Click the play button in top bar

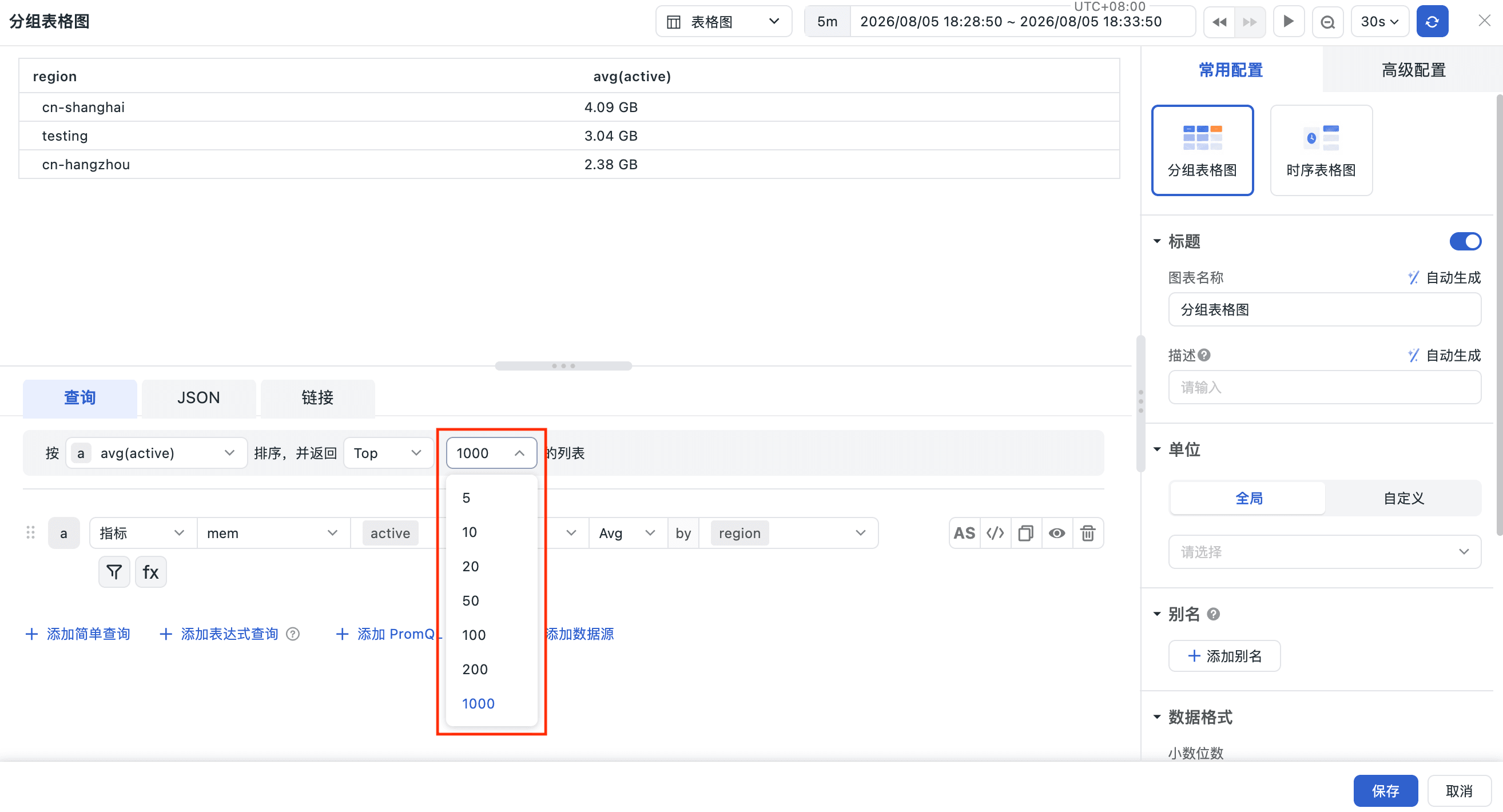pyautogui.click(x=1289, y=22)
